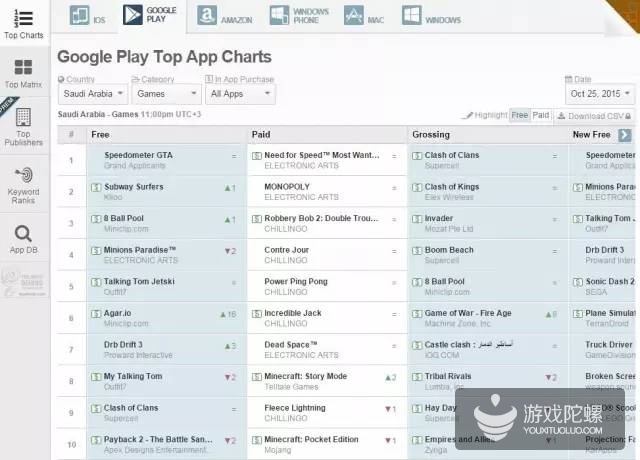Click in-app purchase icon beside Tribal Rivals
The image size is (640, 460).
coord(417,377)
